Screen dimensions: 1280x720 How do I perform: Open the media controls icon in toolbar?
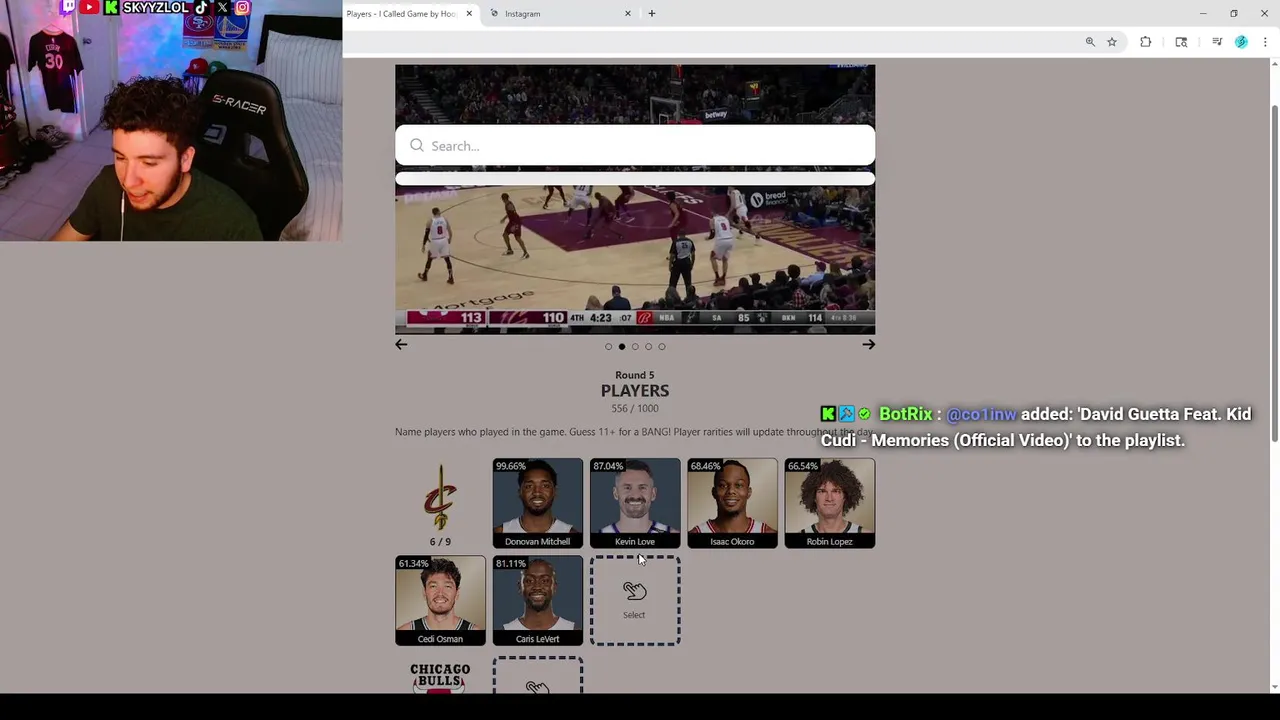(x=1217, y=42)
